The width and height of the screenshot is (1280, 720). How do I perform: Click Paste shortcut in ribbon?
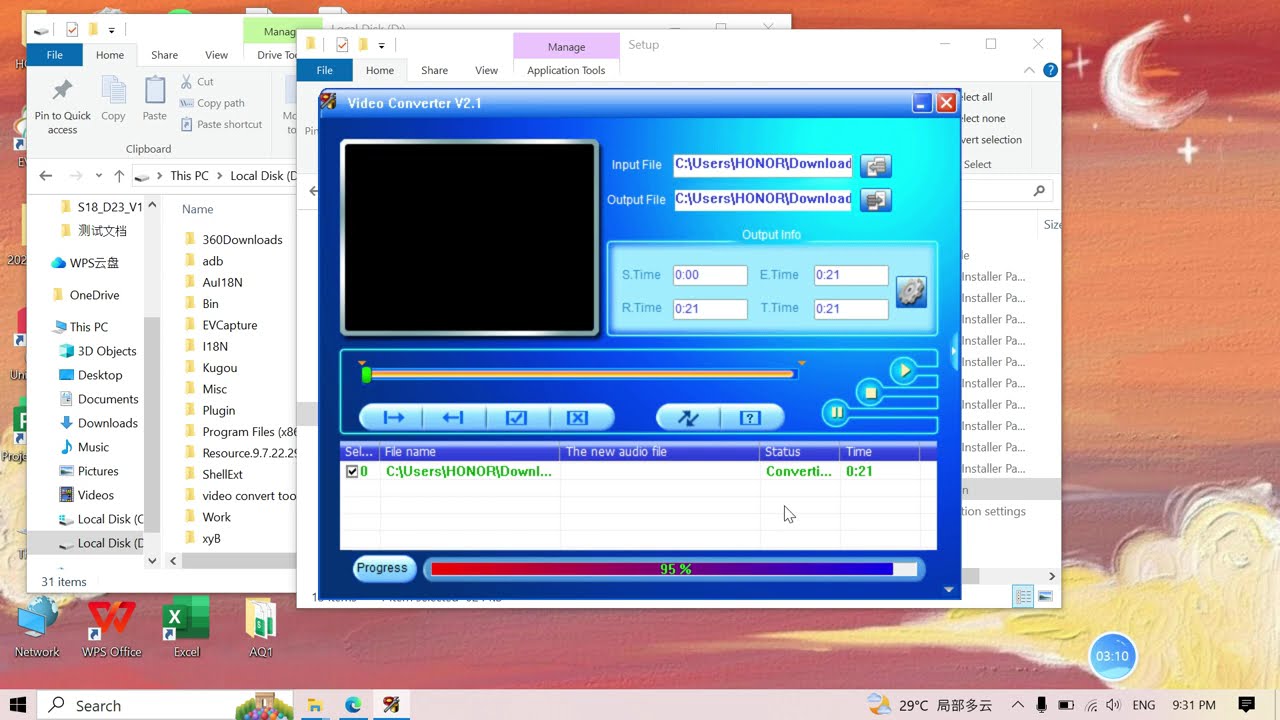221,125
